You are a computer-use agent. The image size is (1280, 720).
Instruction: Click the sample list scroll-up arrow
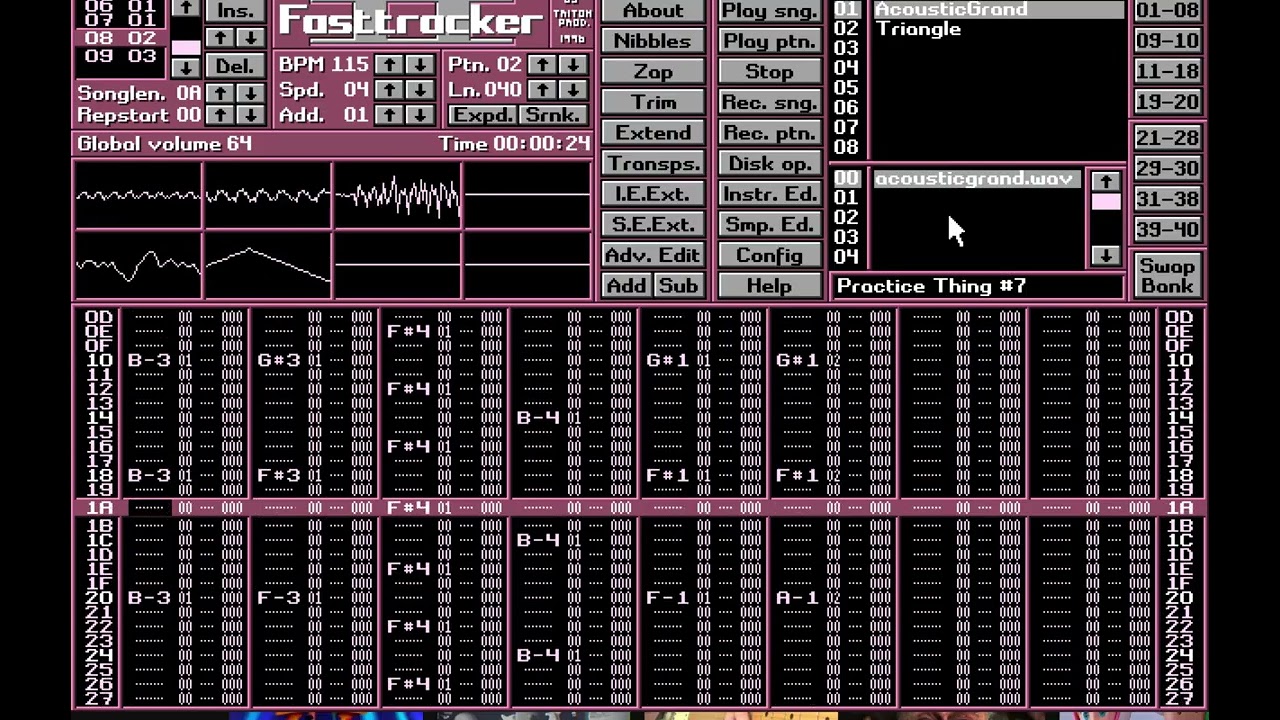(x=1105, y=181)
